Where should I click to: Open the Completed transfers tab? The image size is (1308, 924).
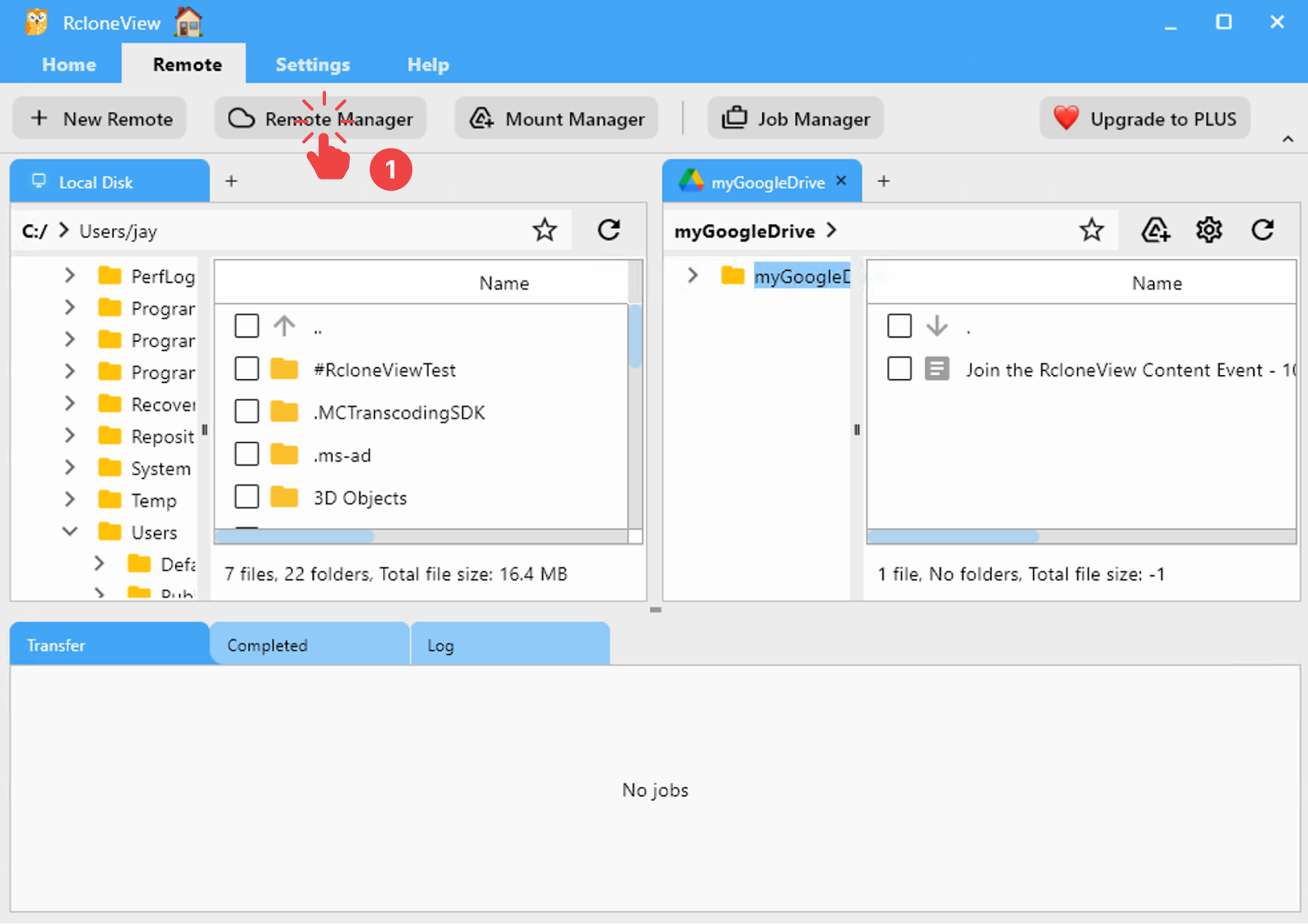coord(309,644)
